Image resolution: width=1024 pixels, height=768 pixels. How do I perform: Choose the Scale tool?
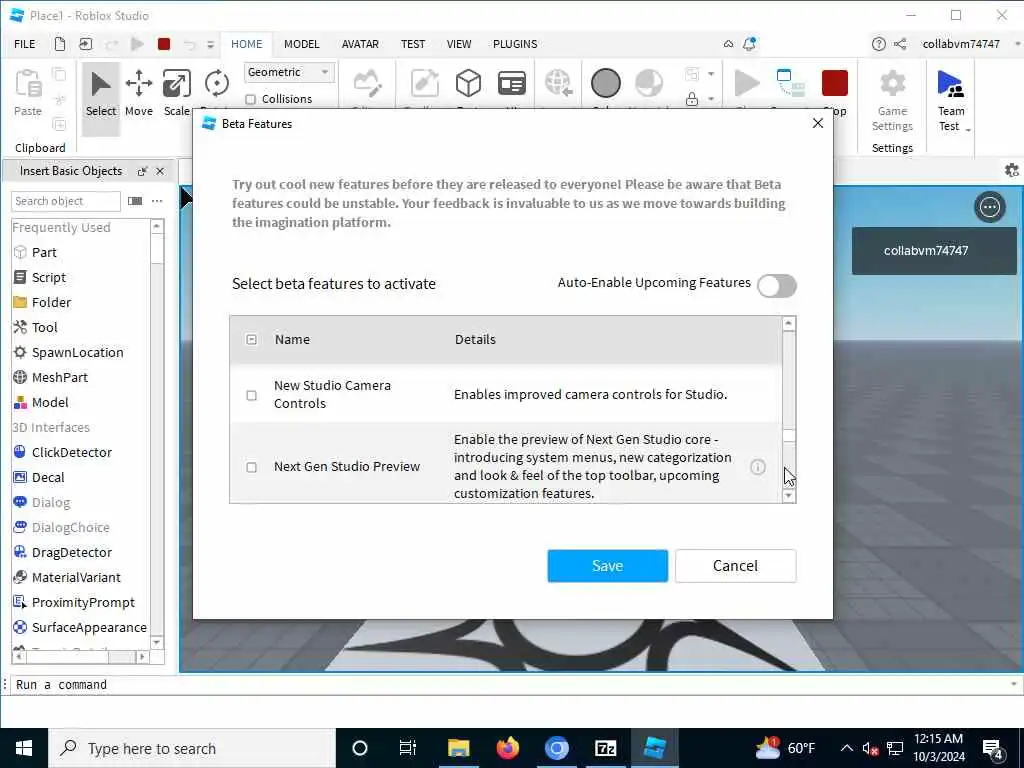[x=176, y=95]
